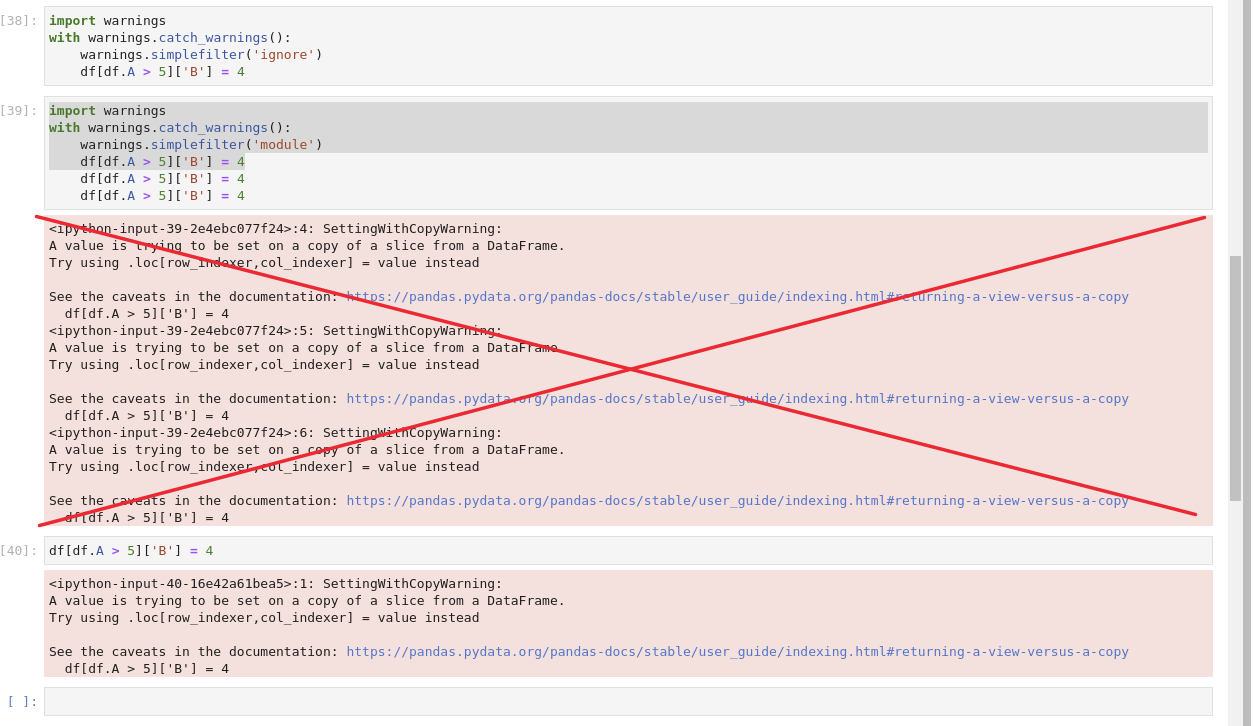Click the empty [ ] prompt label
Image resolution: width=1259 pixels, height=726 pixels.
coord(20,701)
